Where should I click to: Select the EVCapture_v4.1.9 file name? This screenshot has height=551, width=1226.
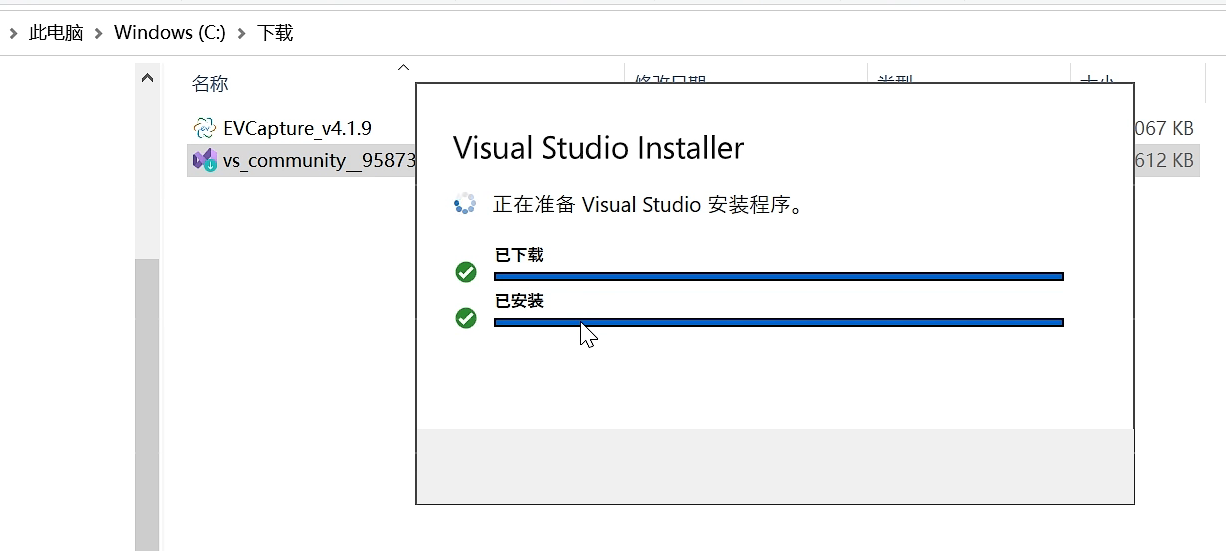point(298,128)
